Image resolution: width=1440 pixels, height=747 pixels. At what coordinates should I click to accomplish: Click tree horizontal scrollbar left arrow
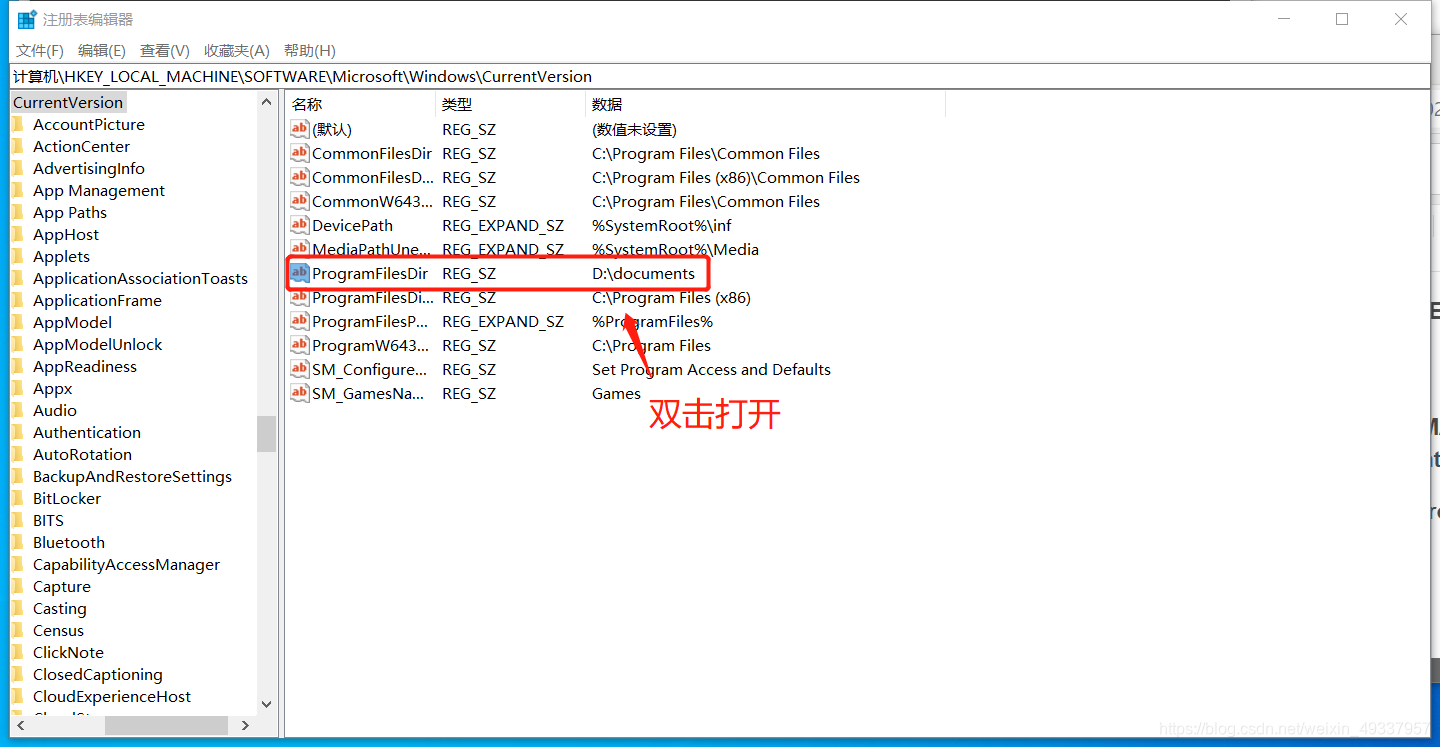pyautogui.click(x=19, y=726)
